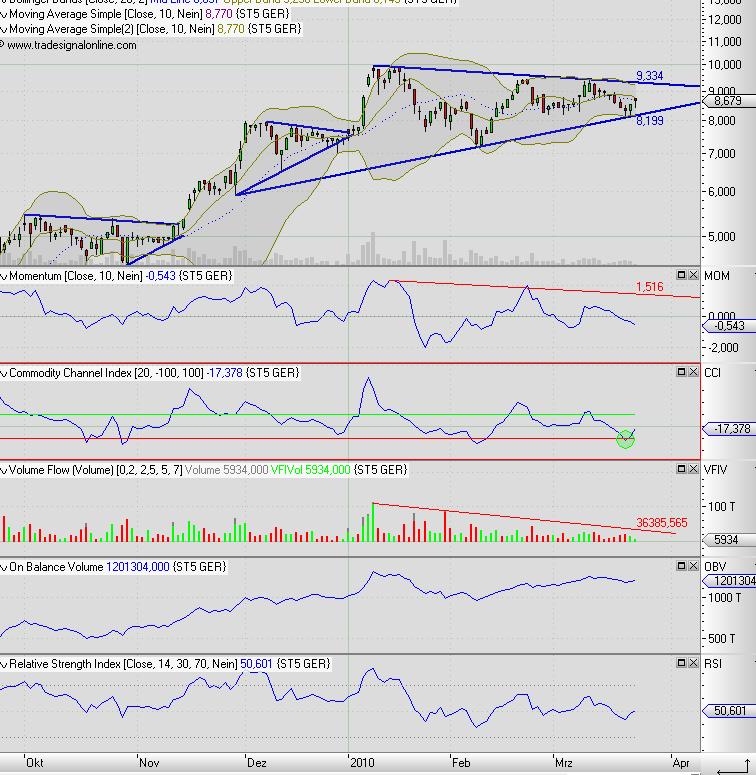Click the 5,000 price axis label

721,237
